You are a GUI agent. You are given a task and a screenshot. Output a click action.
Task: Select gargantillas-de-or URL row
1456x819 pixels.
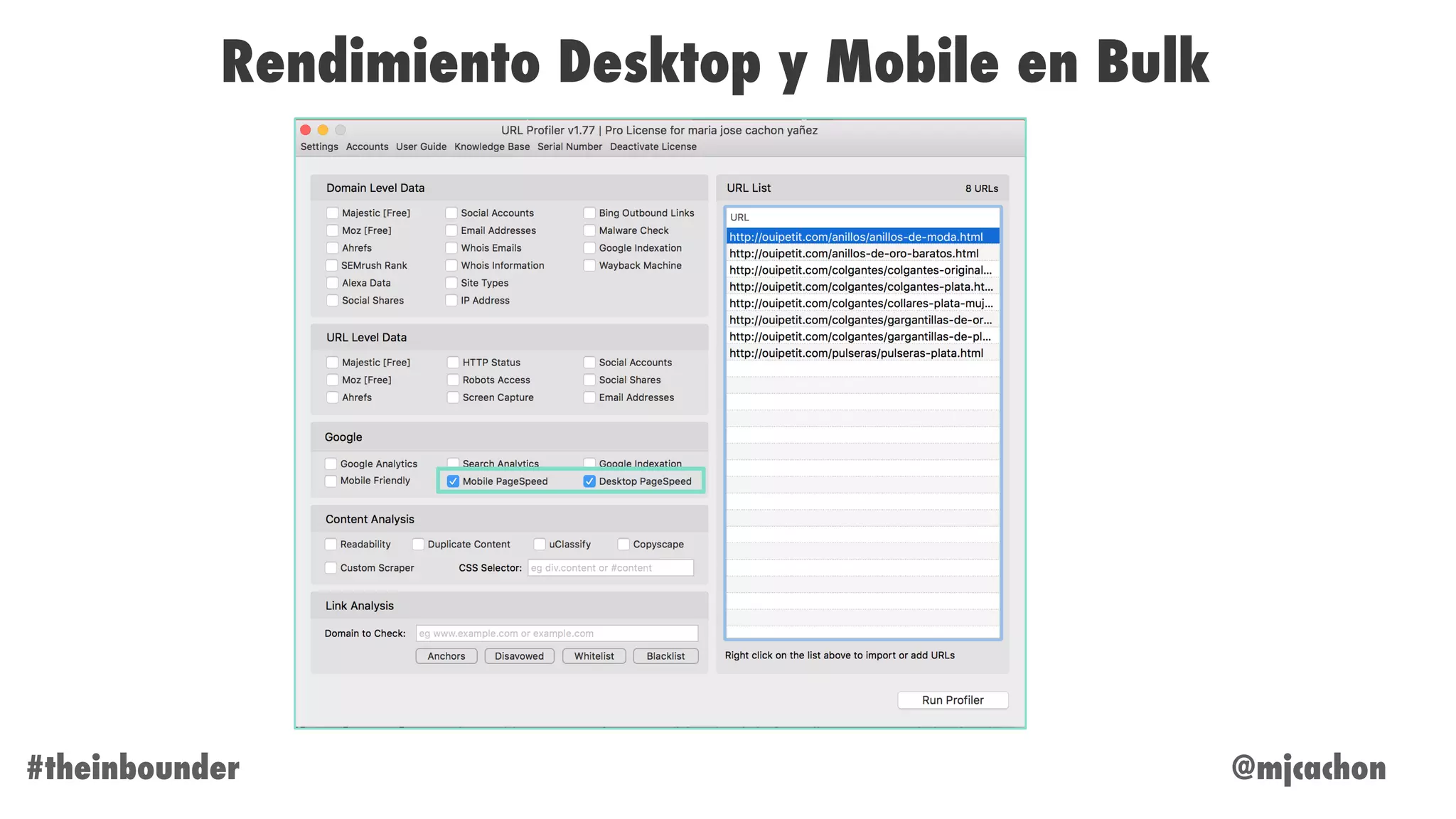click(x=862, y=320)
